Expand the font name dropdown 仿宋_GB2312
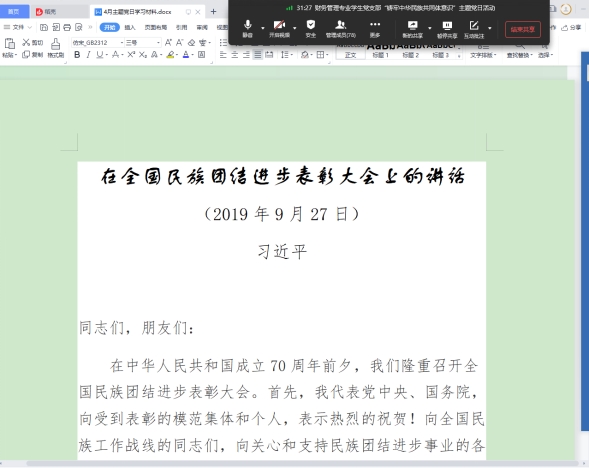This screenshot has width=589, height=468. [x=122, y=43]
